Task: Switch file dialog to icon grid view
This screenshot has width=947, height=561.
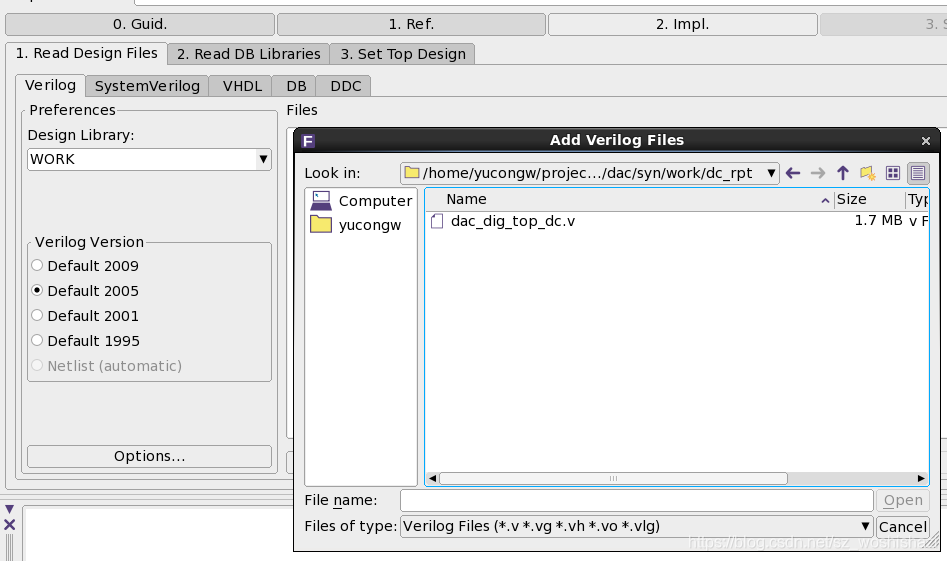Action: (893, 173)
